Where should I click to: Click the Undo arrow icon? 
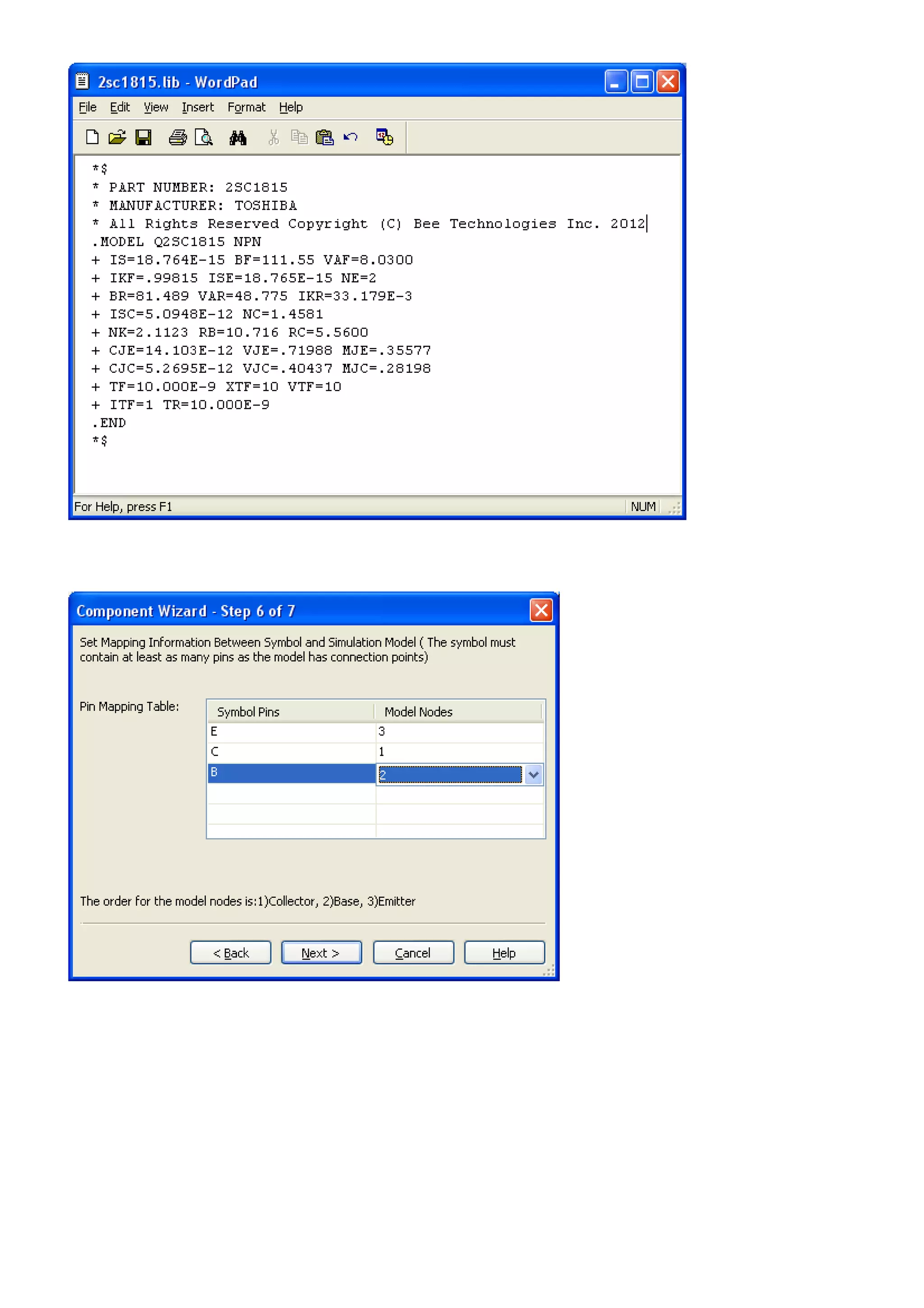(x=351, y=137)
